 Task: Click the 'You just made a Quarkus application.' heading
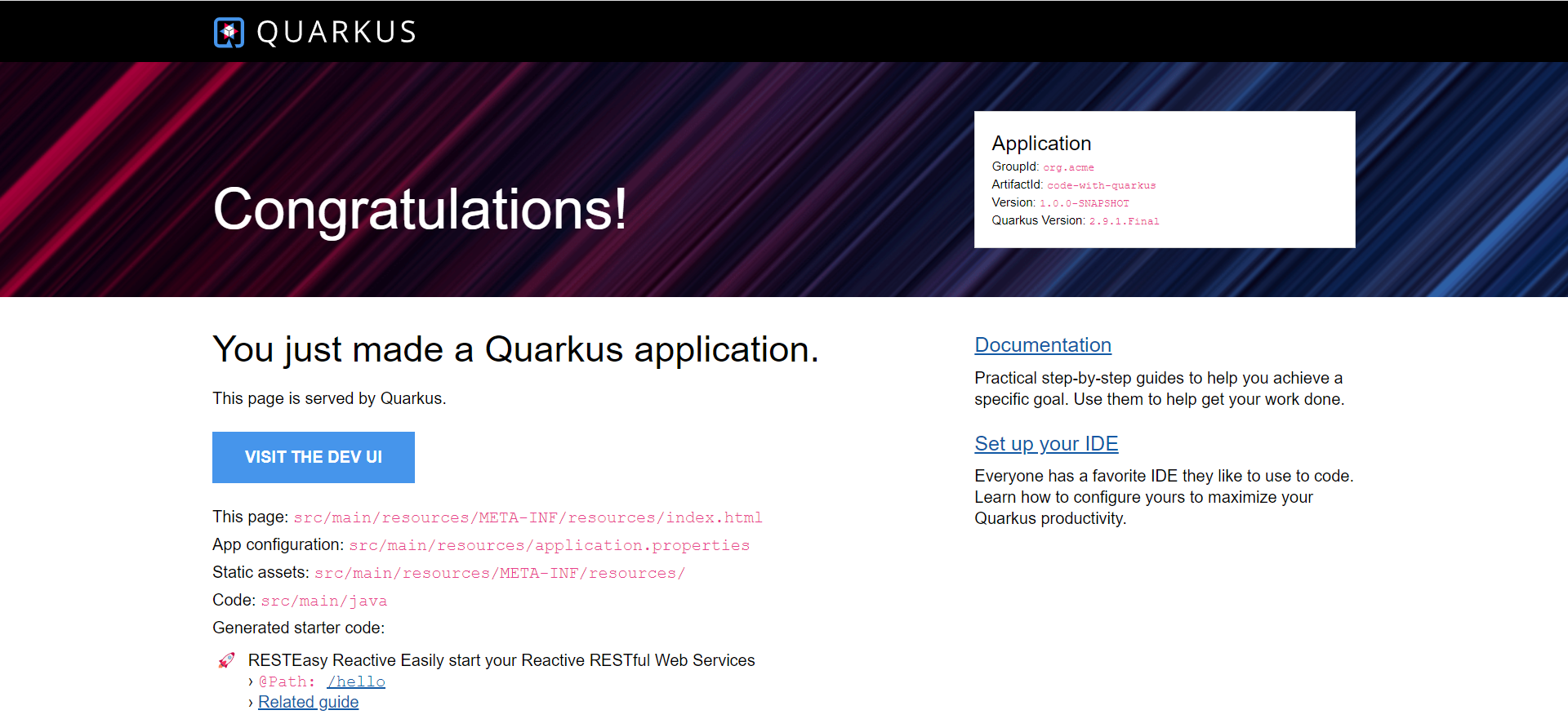(515, 350)
